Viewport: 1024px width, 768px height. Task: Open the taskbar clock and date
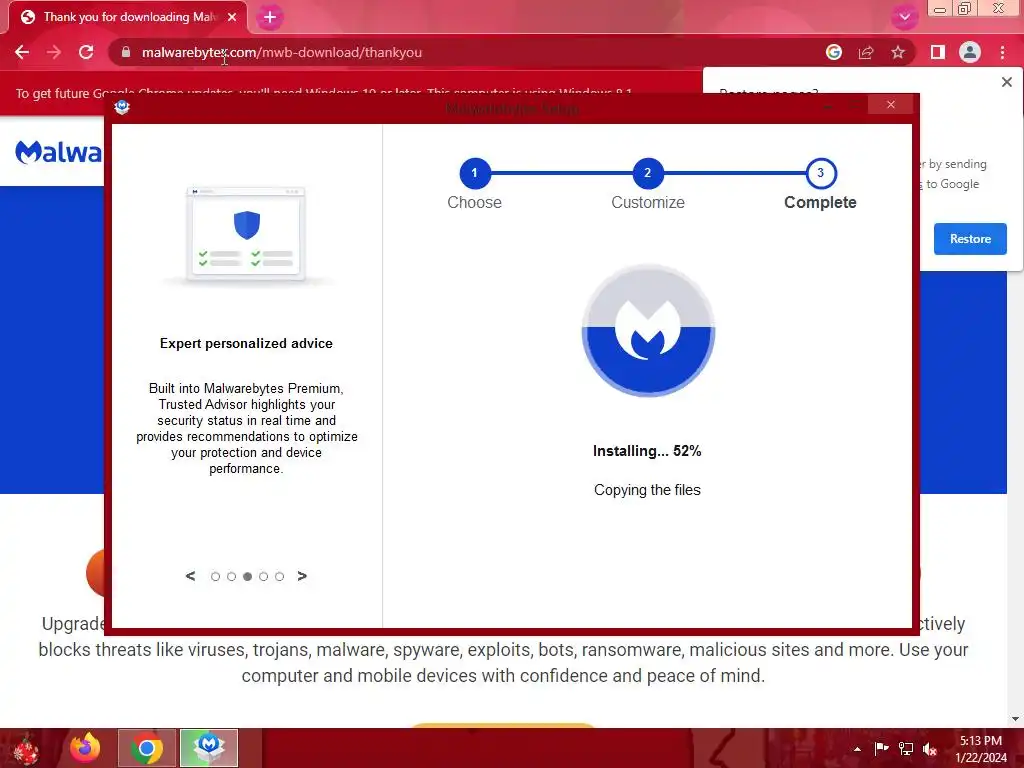pyautogui.click(x=981, y=749)
